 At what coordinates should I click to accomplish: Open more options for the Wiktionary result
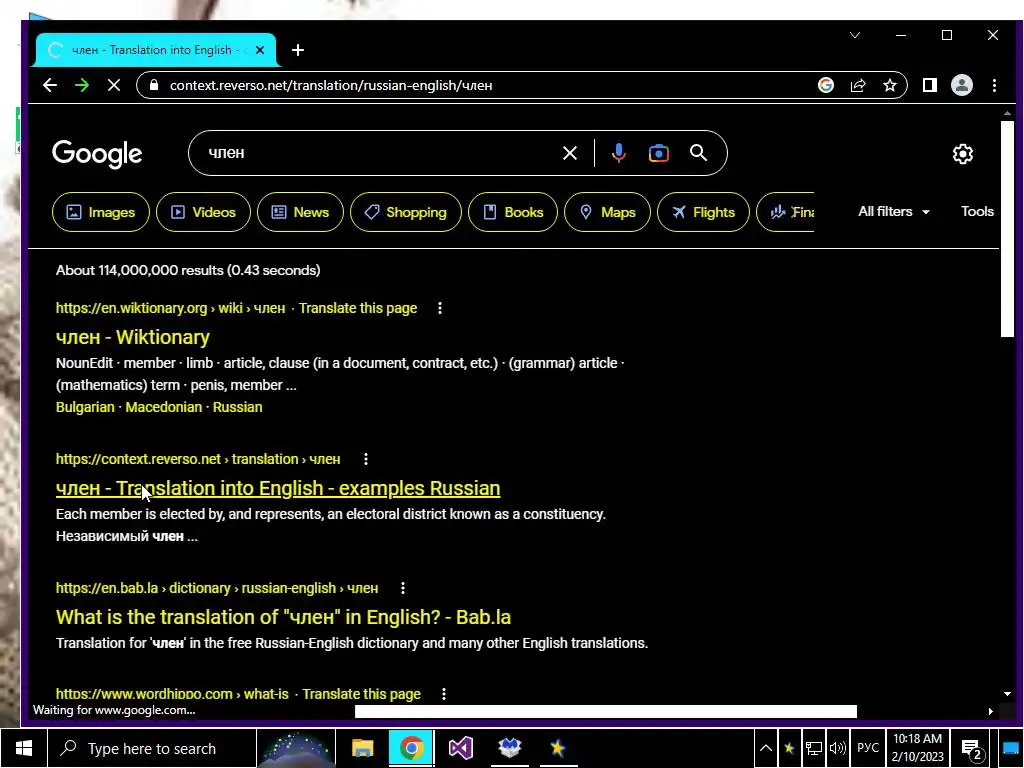click(x=440, y=308)
